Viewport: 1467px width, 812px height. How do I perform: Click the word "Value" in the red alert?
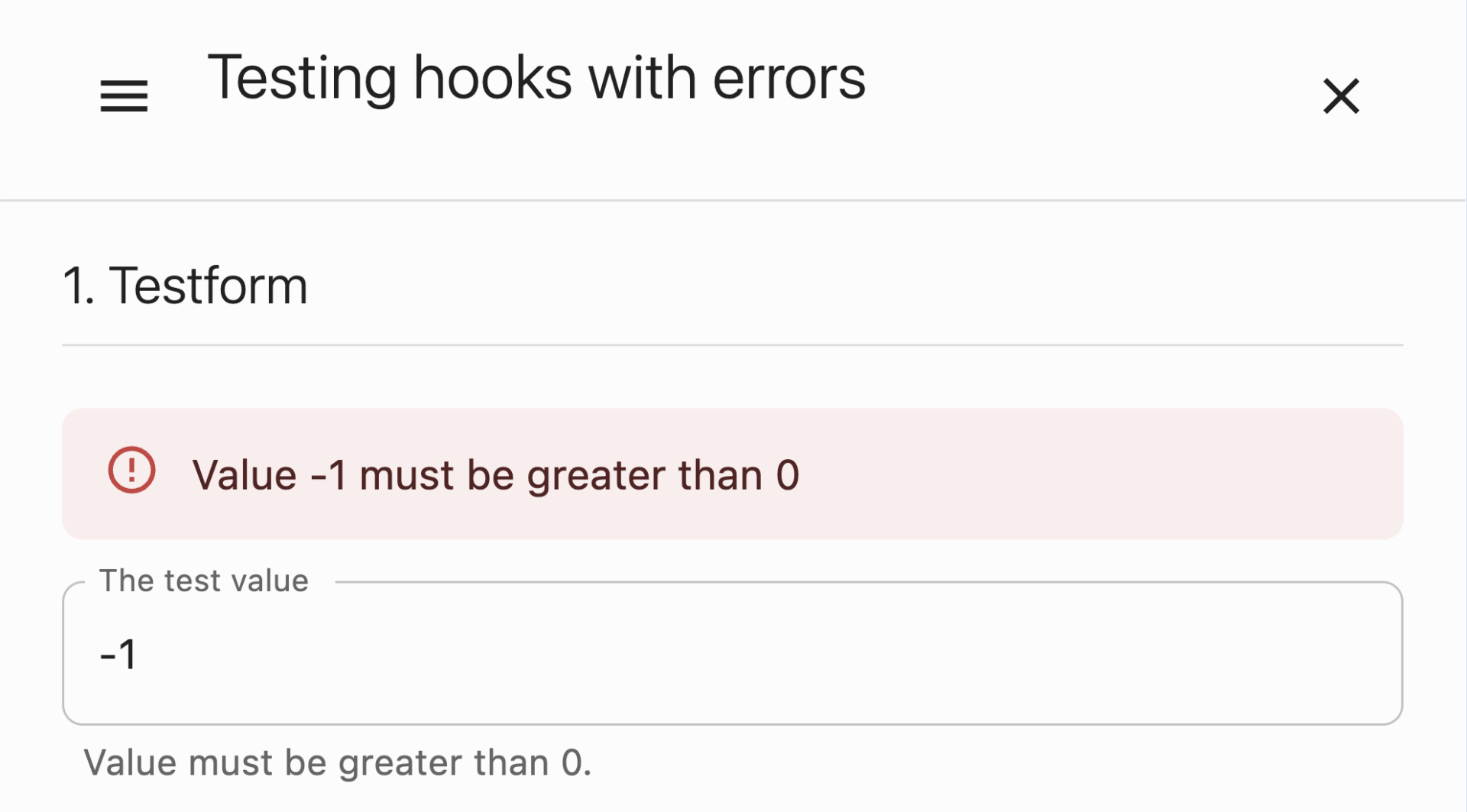pyautogui.click(x=244, y=475)
